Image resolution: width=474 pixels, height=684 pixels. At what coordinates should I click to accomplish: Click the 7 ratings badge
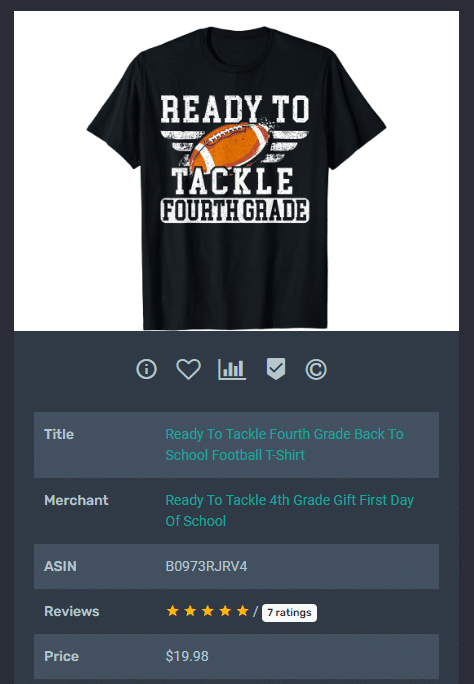point(289,613)
